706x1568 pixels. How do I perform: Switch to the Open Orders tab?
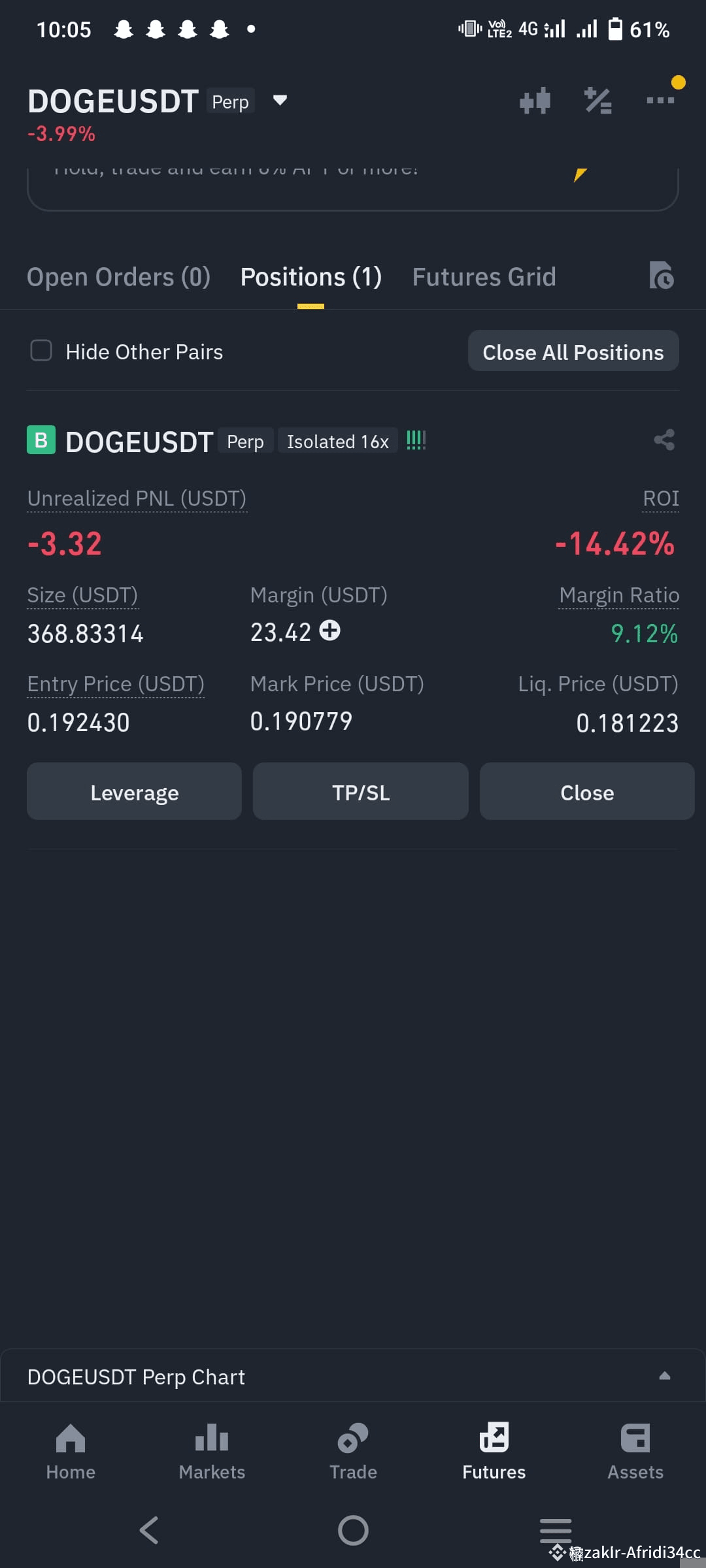point(118,276)
